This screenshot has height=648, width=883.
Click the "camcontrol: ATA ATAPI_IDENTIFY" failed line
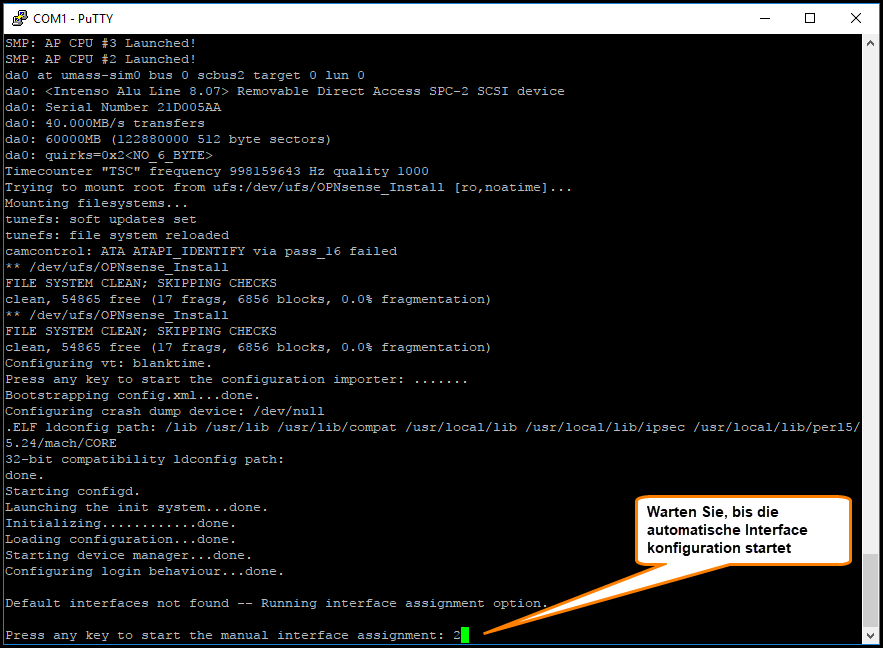[200, 251]
